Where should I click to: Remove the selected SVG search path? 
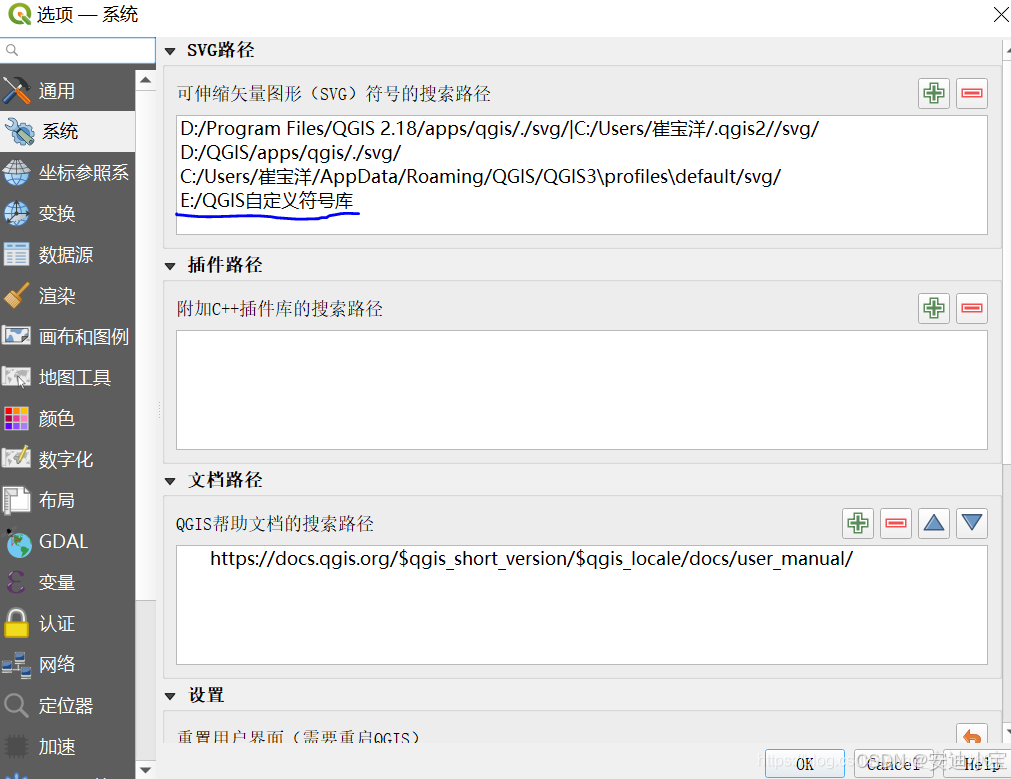(x=972, y=94)
